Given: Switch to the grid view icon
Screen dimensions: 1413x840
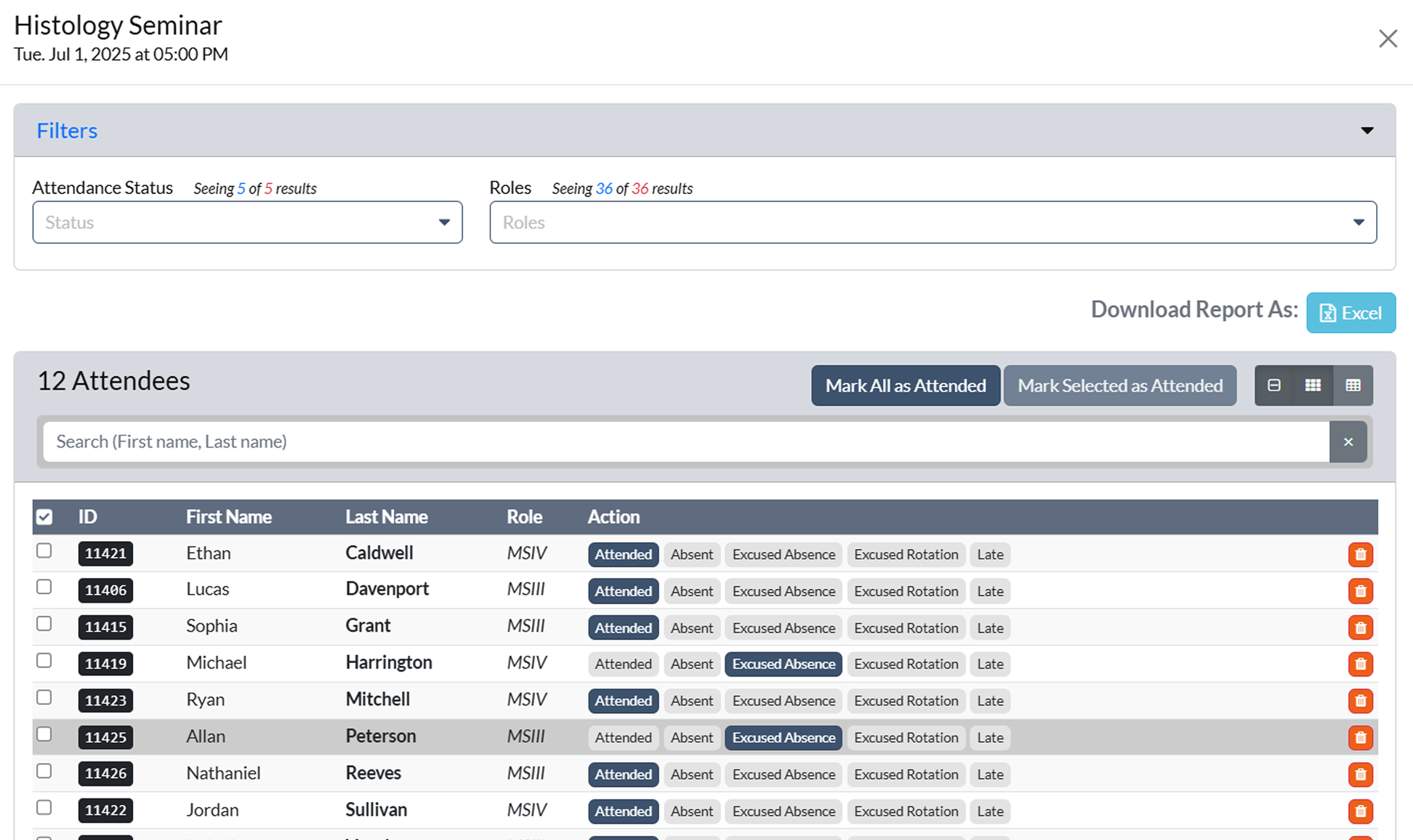Looking at the screenshot, I should (1313, 386).
